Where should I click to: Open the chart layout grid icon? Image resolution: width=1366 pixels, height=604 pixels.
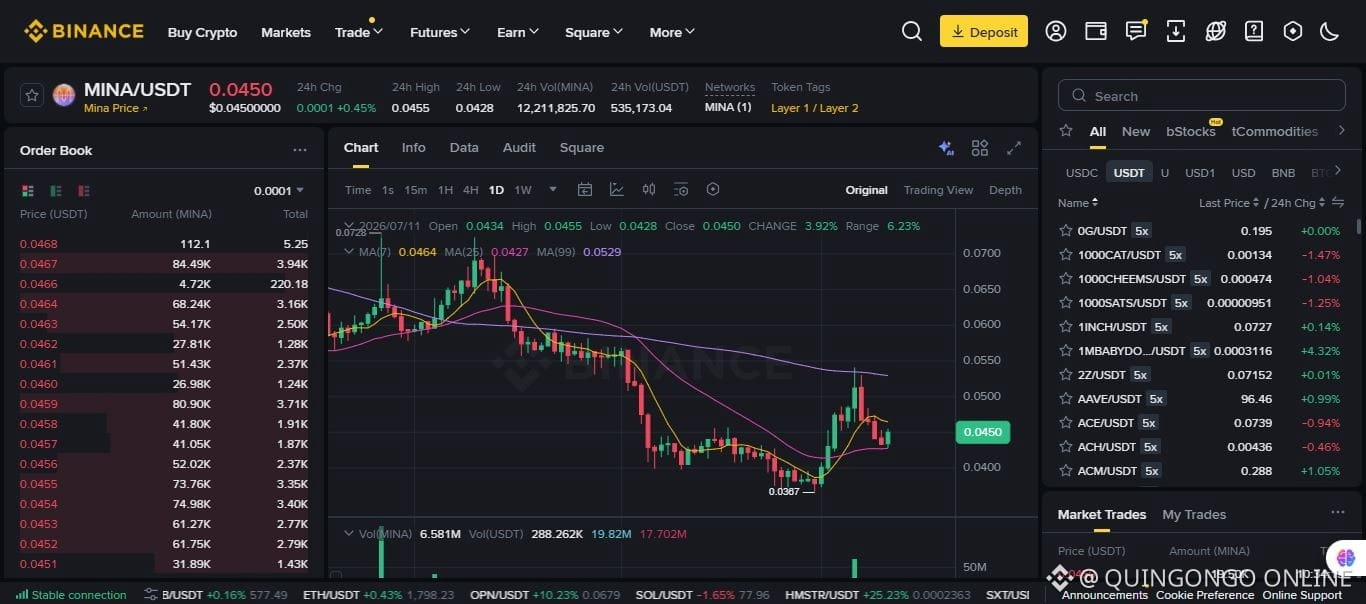coord(980,148)
